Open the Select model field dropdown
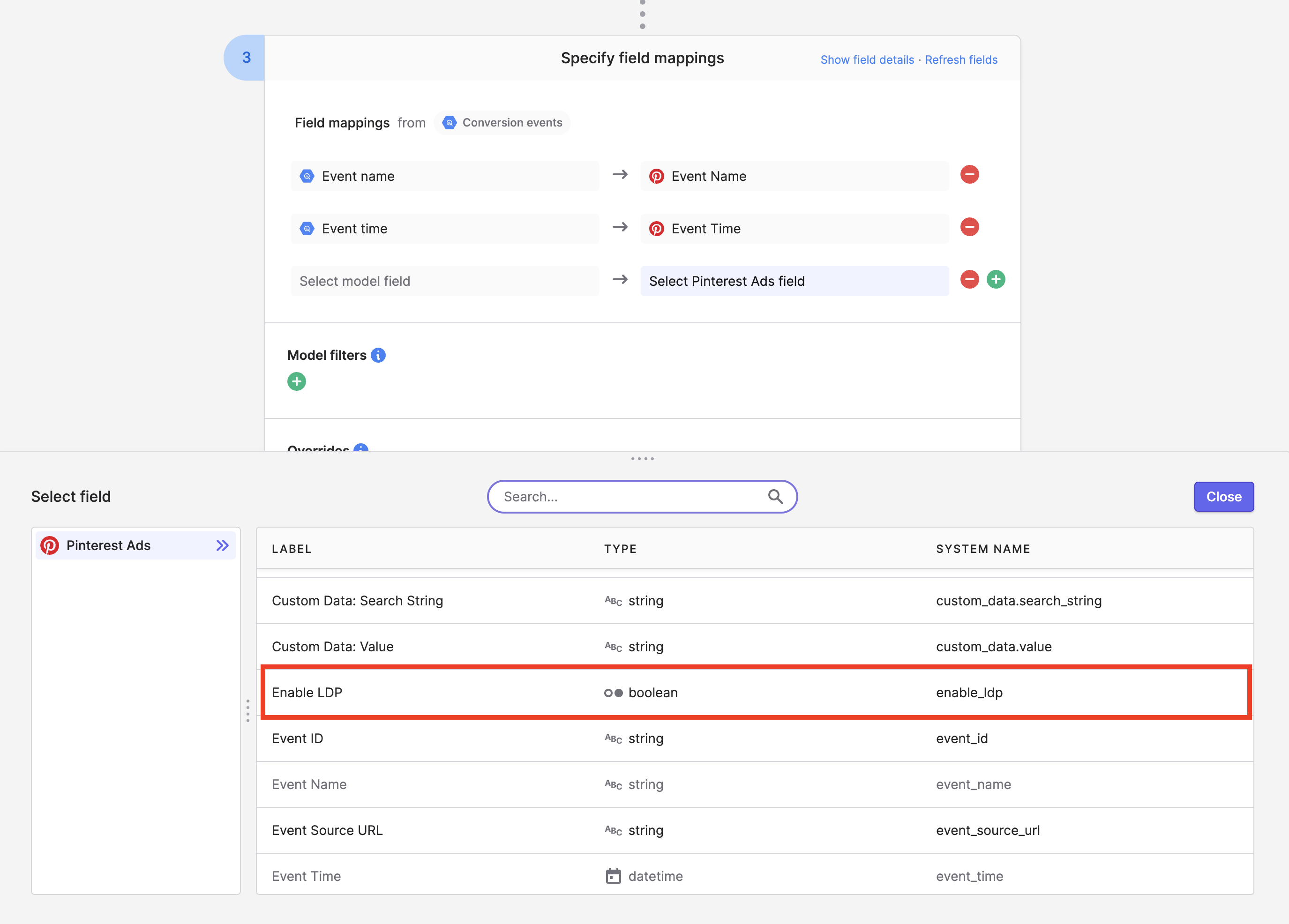1289x924 pixels. click(x=445, y=281)
